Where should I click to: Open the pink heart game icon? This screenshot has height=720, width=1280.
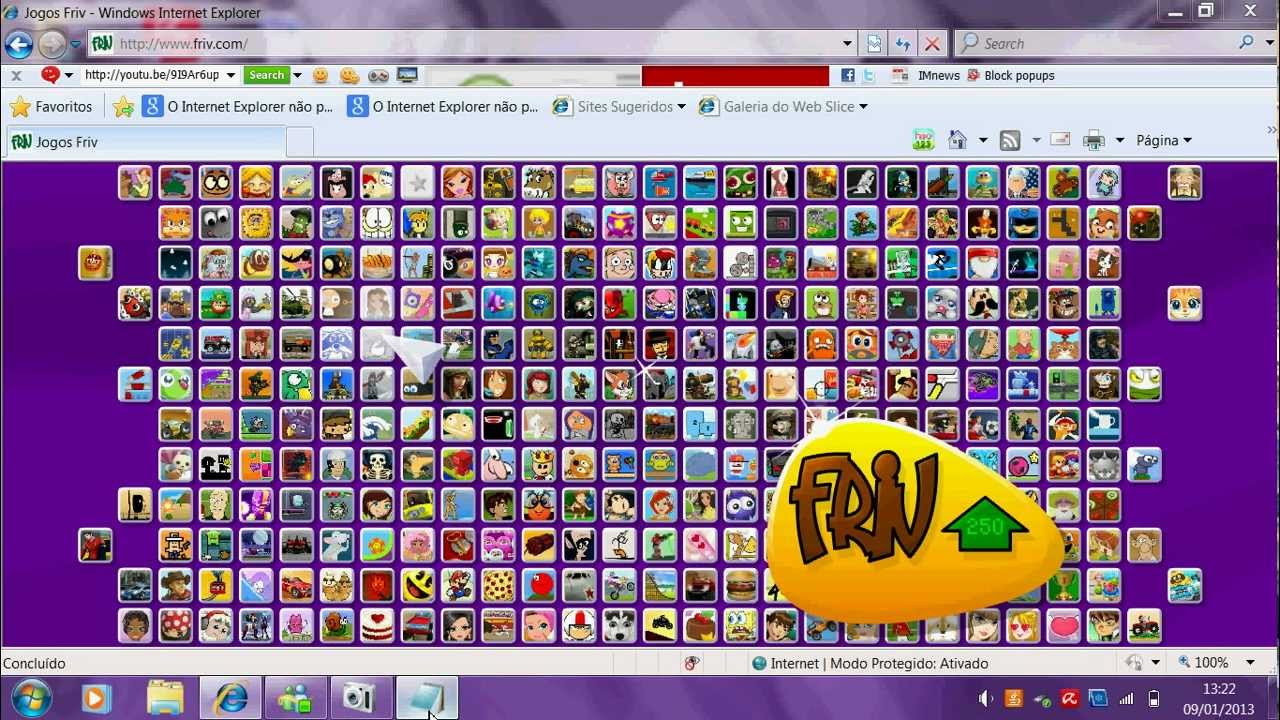[1064, 625]
